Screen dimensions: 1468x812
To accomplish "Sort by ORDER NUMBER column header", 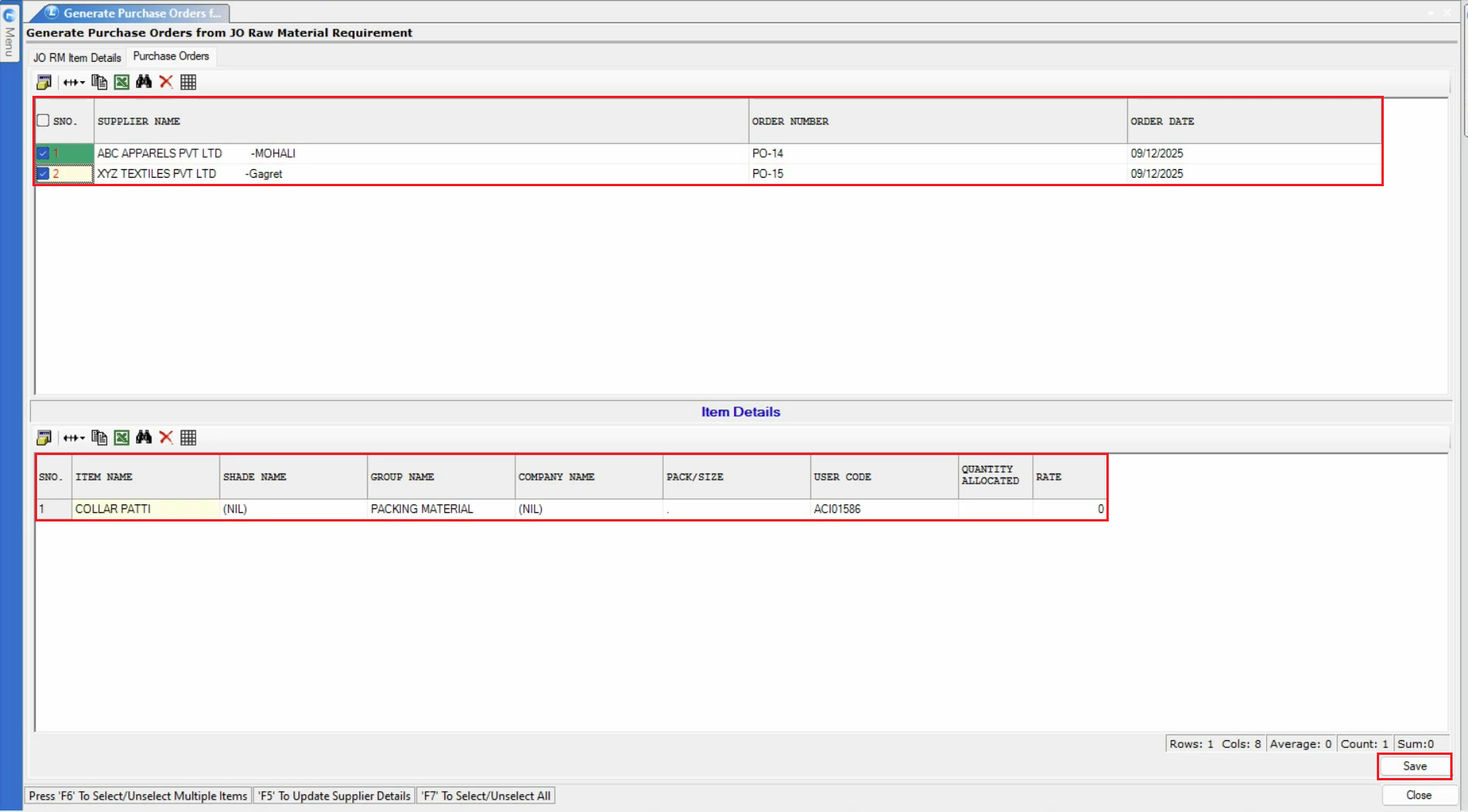I will pyautogui.click(x=790, y=121).
